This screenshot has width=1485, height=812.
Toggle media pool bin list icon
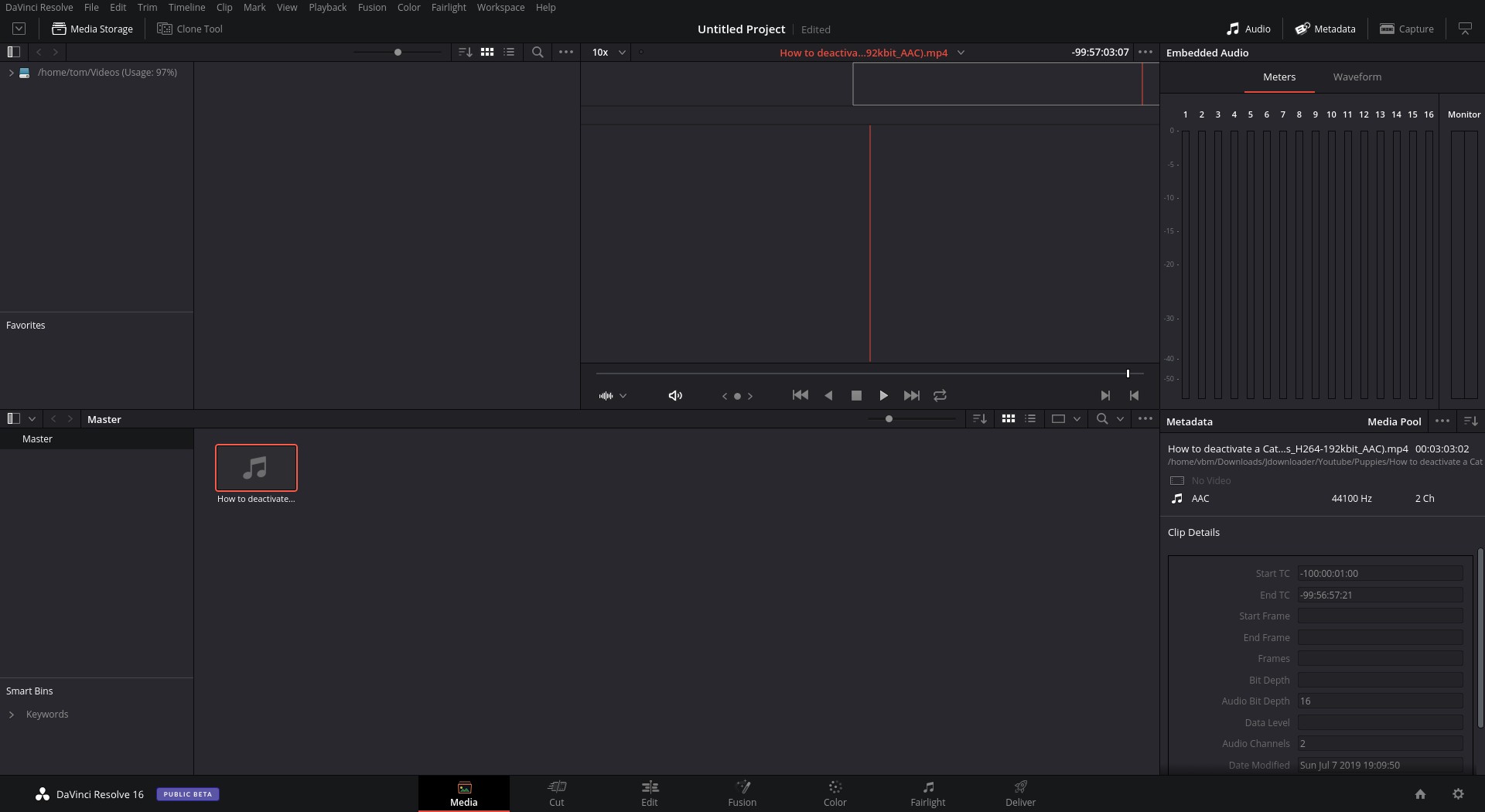[13, 418]
